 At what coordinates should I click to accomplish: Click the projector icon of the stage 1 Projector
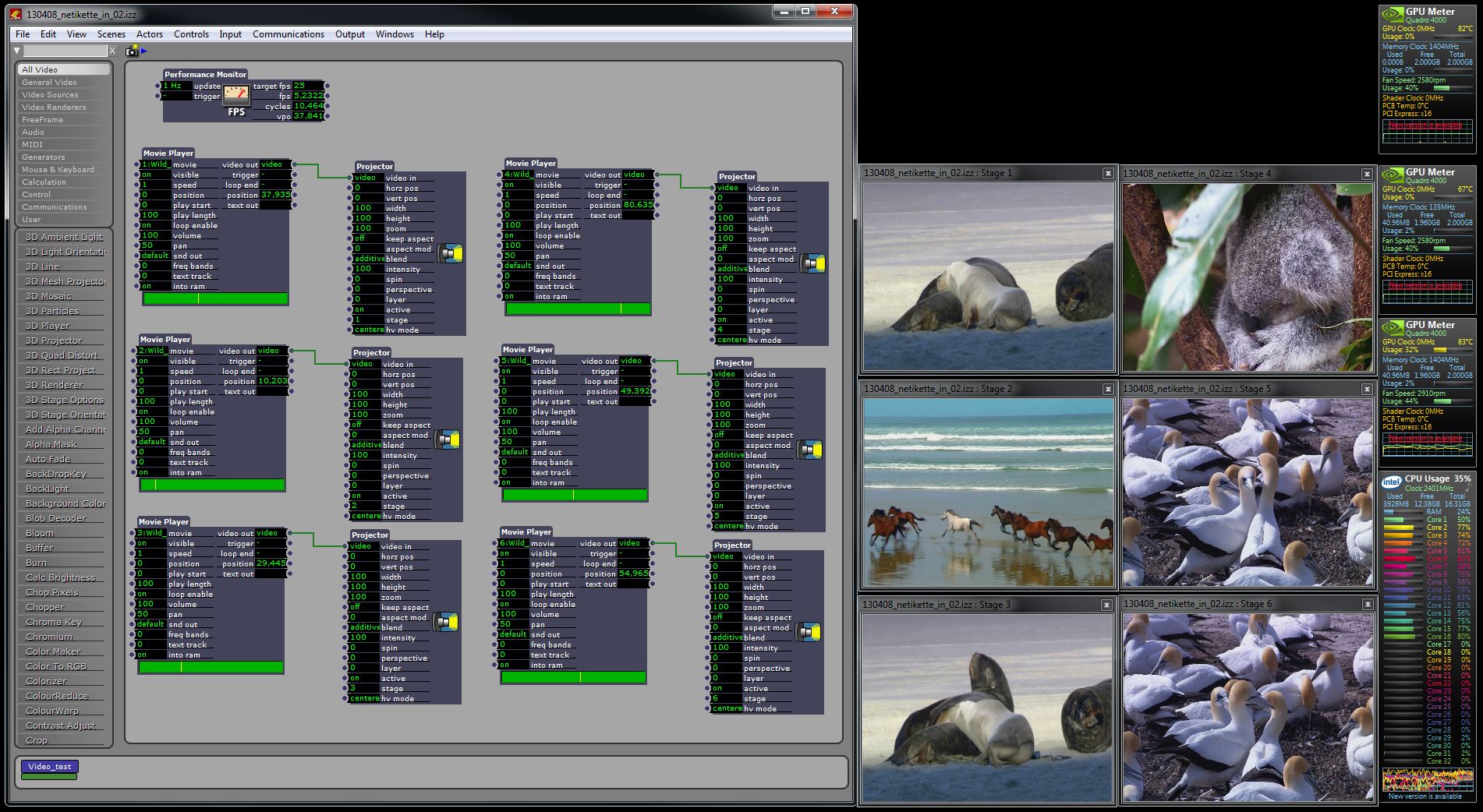click(x=451, y=253)
